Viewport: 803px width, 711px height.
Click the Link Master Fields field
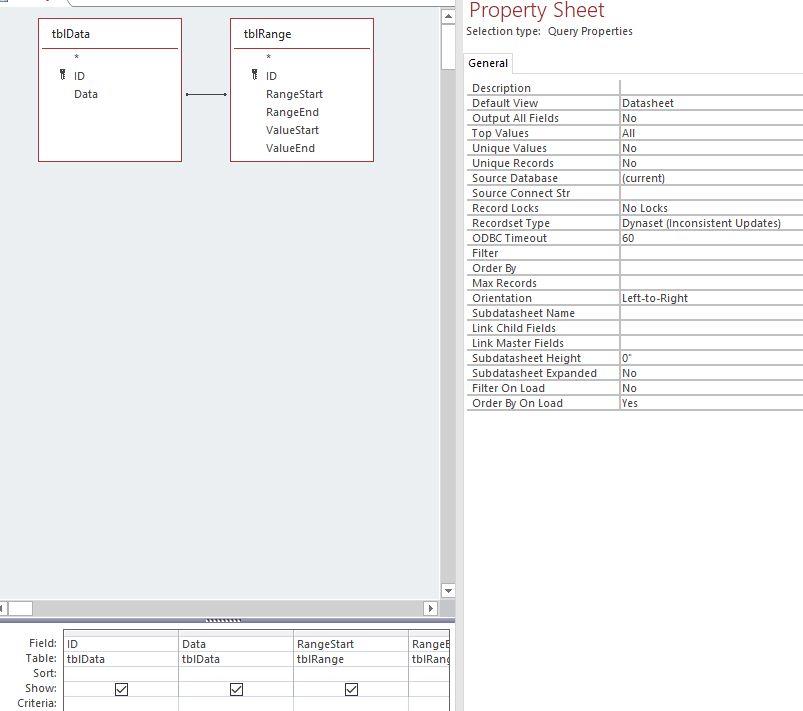click(x=711, y=343)
